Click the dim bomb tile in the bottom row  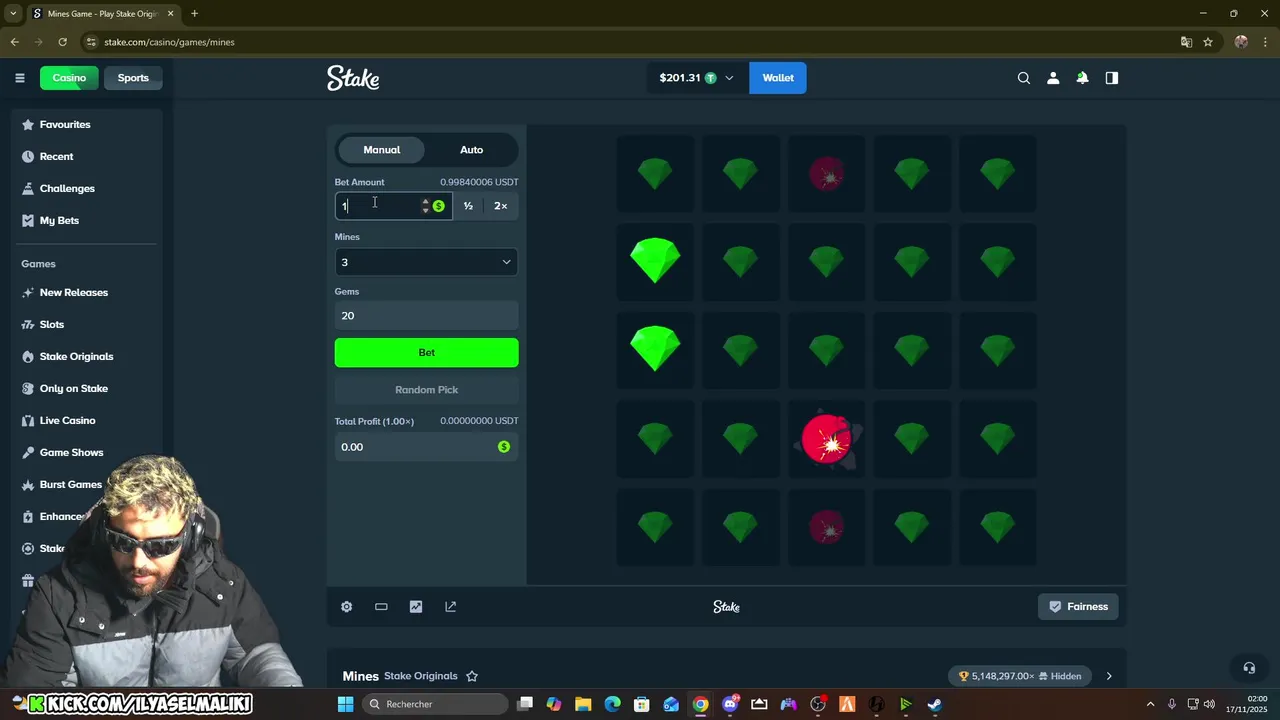(x=826, y=527)
